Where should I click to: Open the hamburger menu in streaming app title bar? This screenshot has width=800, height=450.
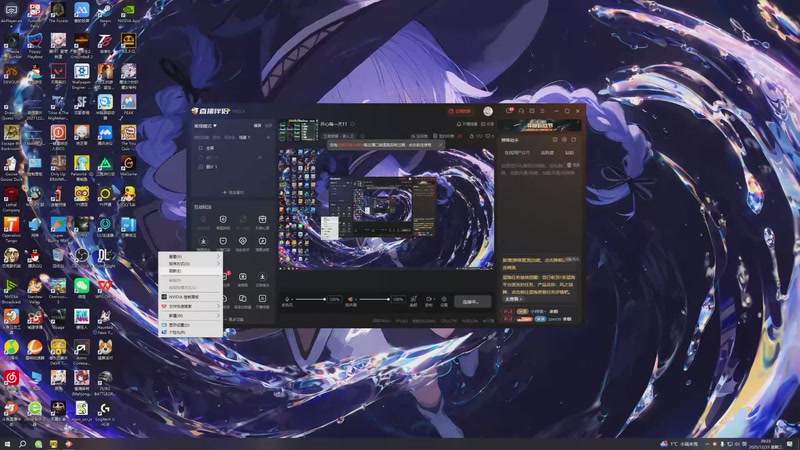(542, 111)
